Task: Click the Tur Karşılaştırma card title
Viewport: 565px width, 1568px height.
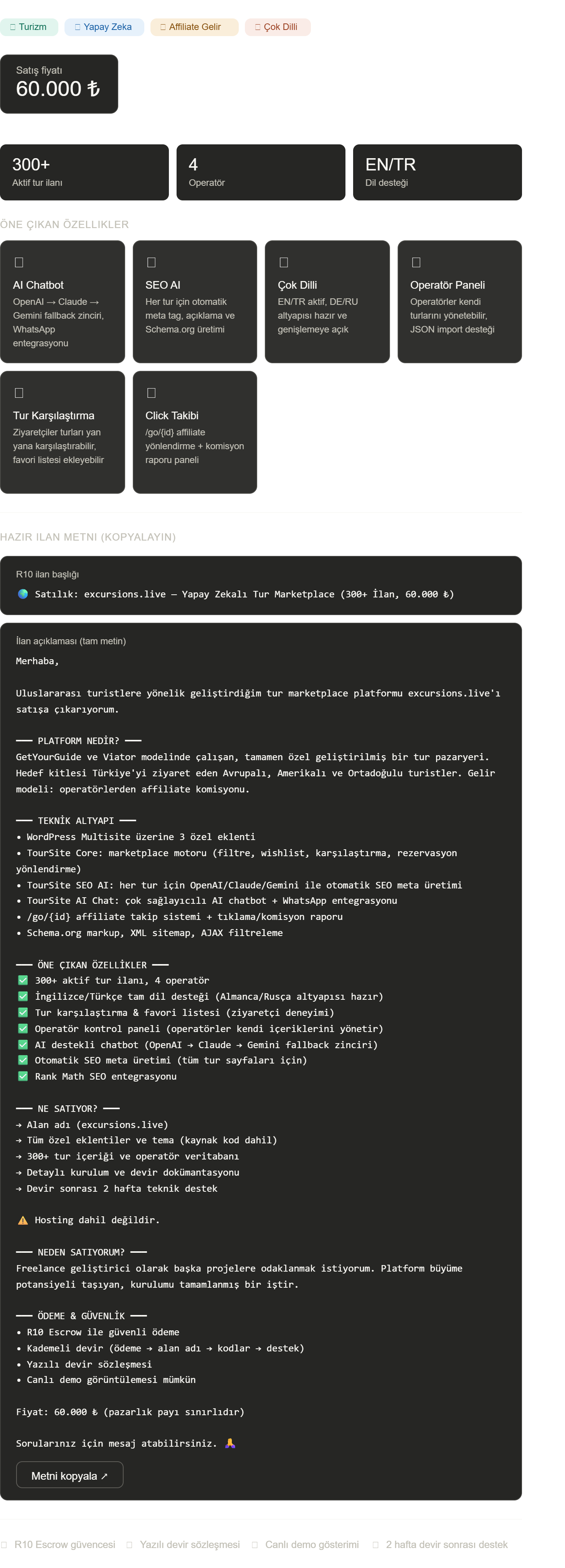Action: [x=54, y=416]
